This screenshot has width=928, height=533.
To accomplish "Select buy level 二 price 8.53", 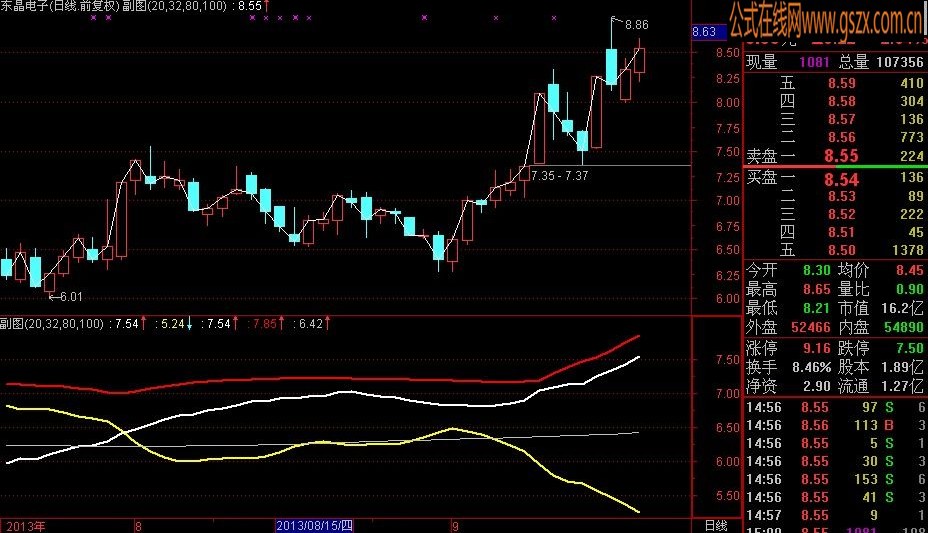I will 842,196.
